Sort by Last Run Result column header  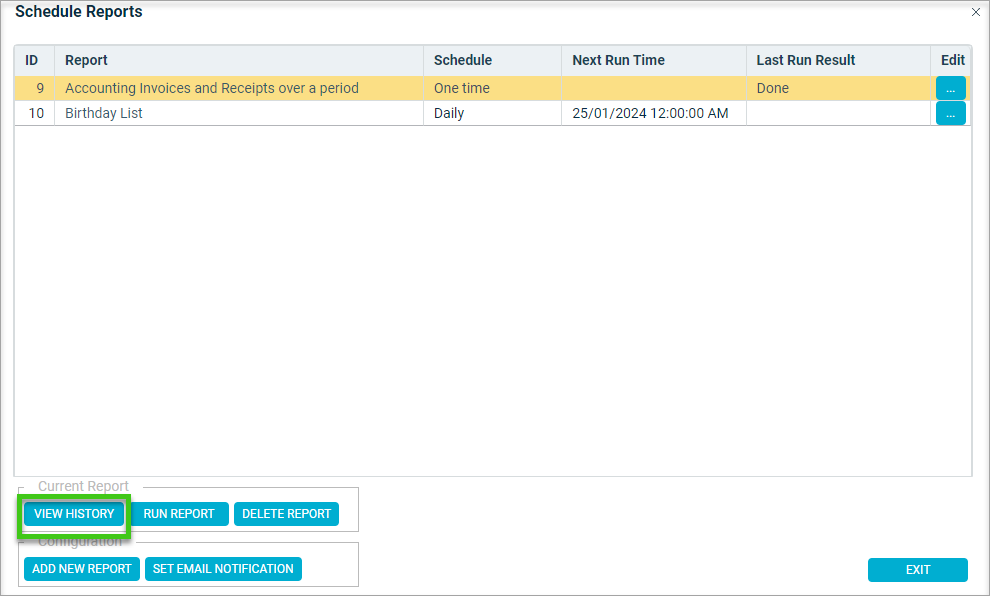click(838, 61)
